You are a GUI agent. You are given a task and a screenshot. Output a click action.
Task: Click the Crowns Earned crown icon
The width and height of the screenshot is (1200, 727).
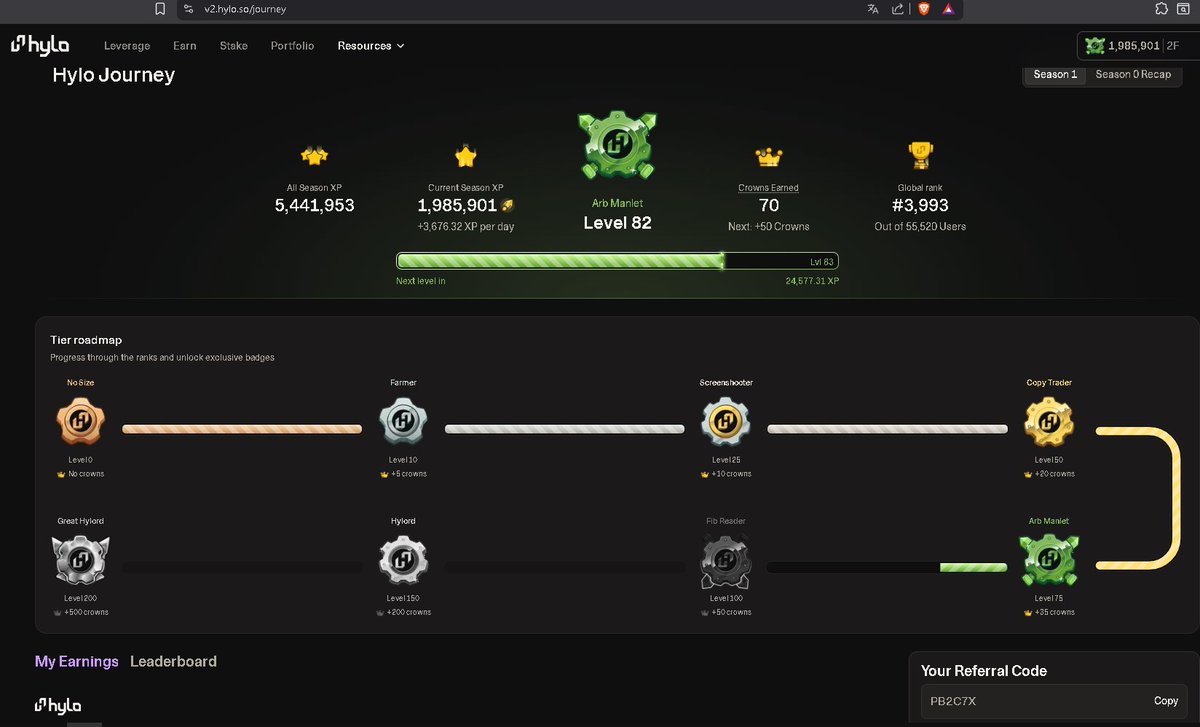click(x=768, y=157)
